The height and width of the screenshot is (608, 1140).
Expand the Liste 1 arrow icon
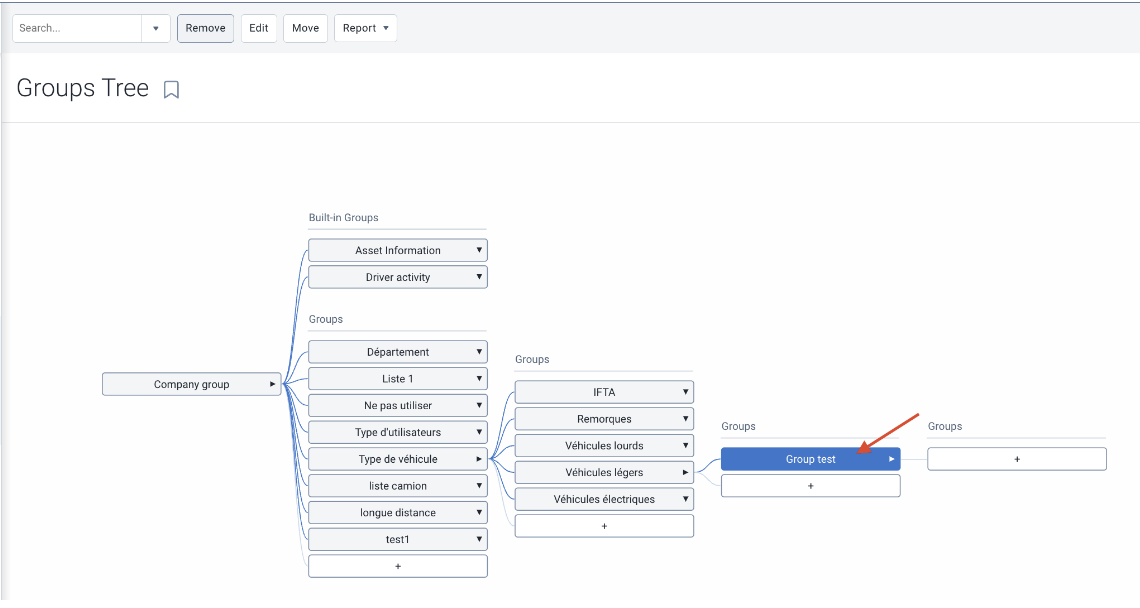[x=479, y=379]
